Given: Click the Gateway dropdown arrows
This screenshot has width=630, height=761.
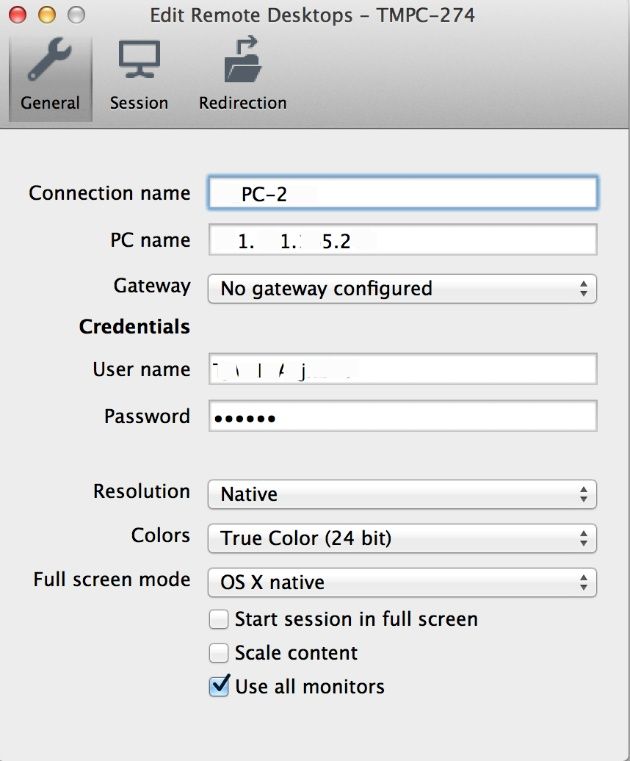Looking at the screenshot, I should pyautogui.click(x=584, y=289).
